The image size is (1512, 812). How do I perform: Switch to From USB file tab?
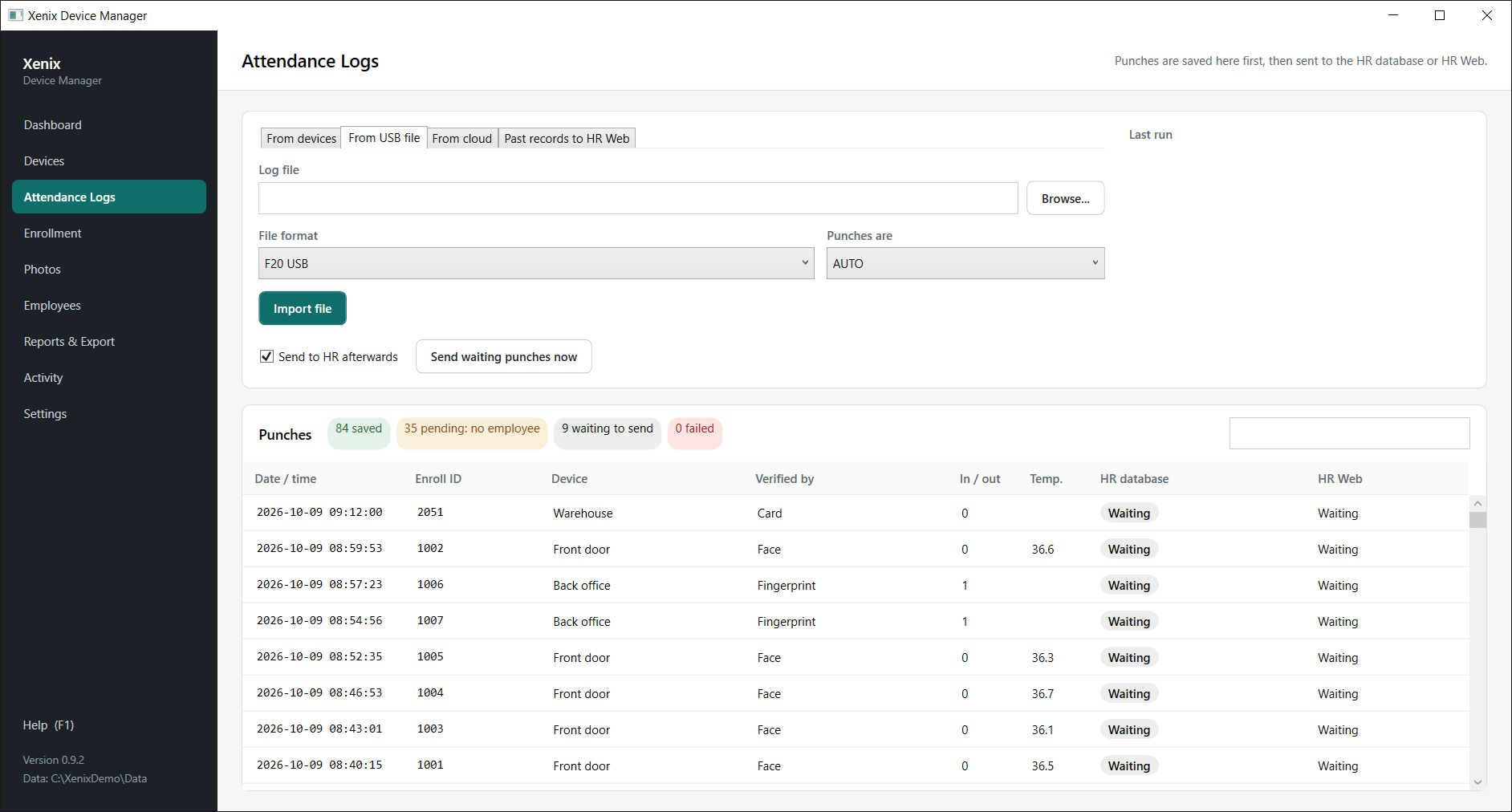click(x=384, y=138)
